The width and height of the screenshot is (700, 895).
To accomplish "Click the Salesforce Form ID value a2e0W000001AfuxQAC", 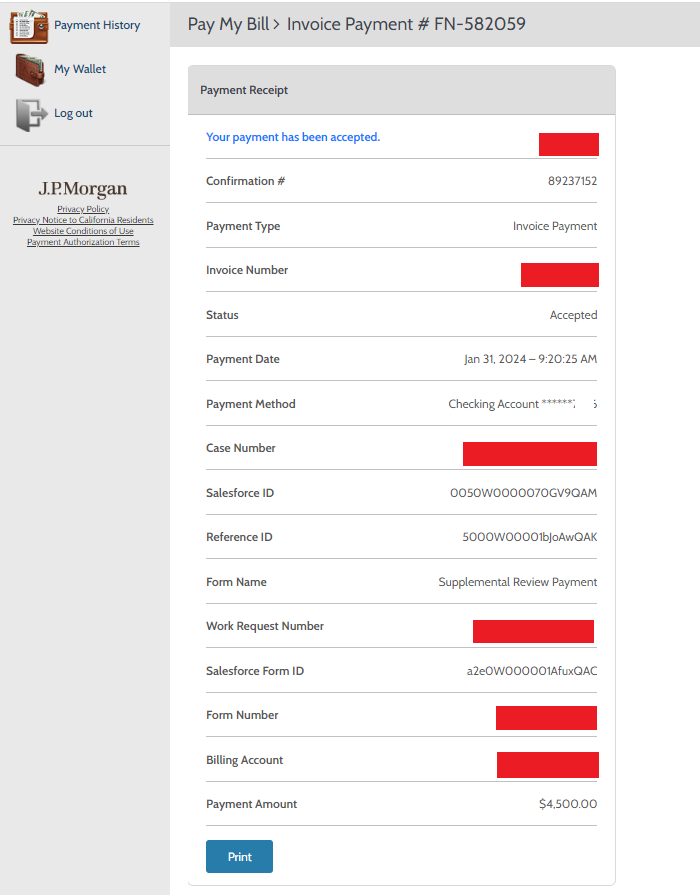I will pos(531,671).
